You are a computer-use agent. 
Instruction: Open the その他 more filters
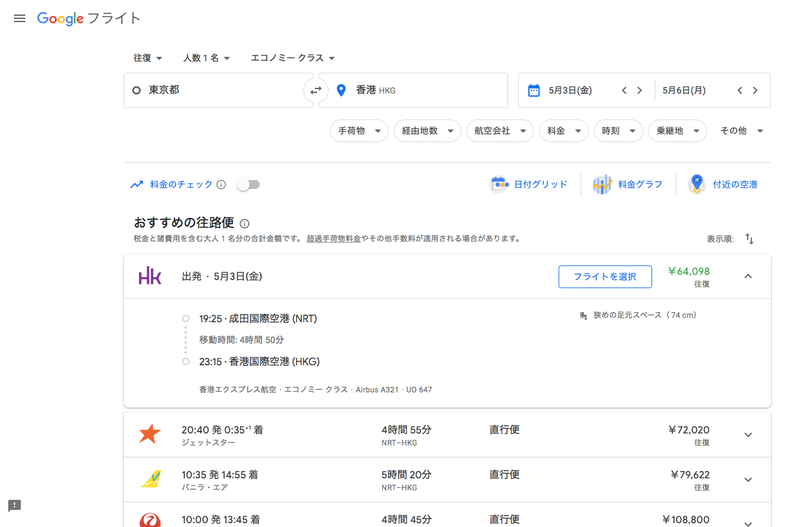click(x=741, y=131)
